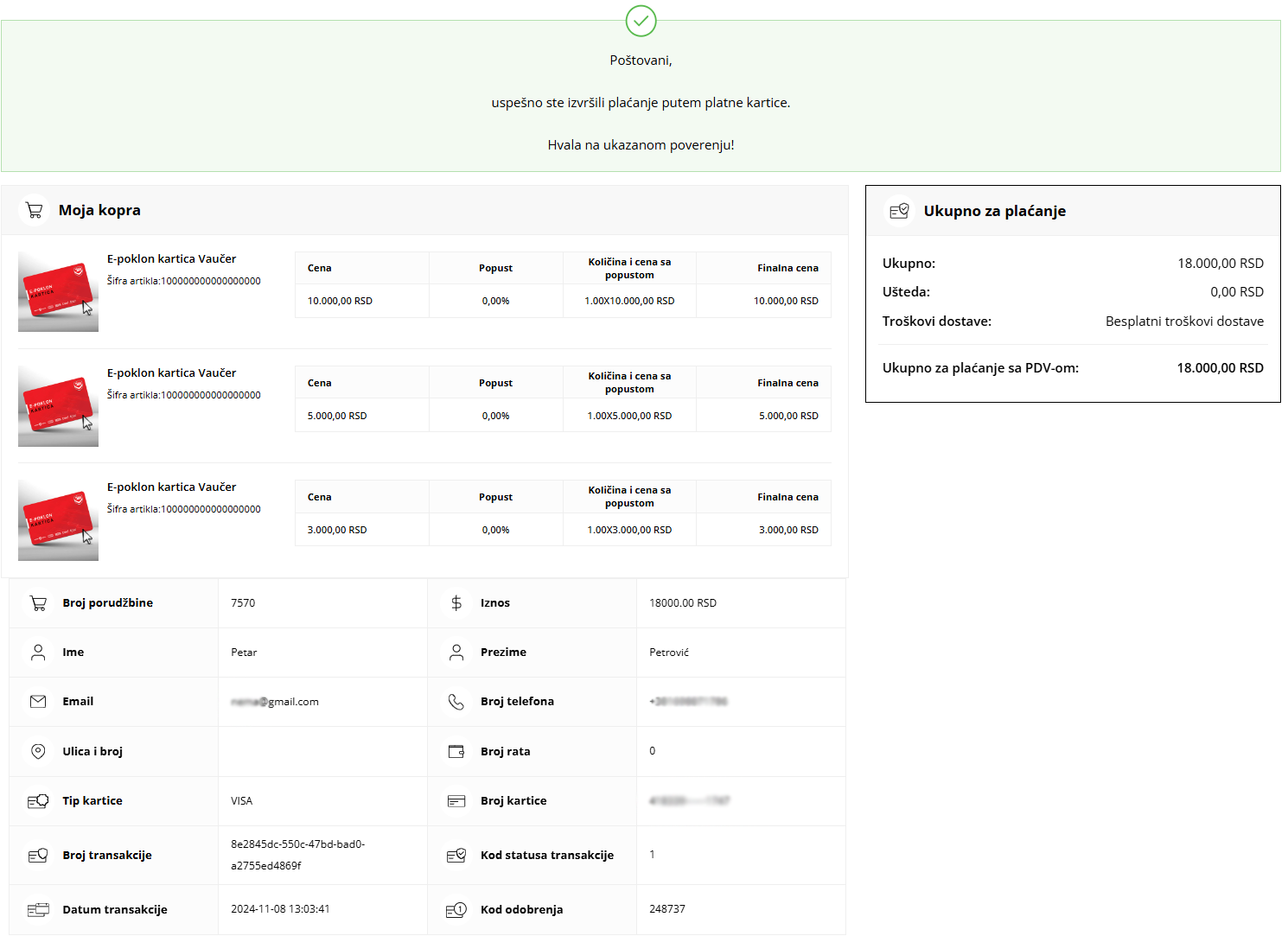
Task: Click the green success checkmark icon
Action: (x=641, y=21)
